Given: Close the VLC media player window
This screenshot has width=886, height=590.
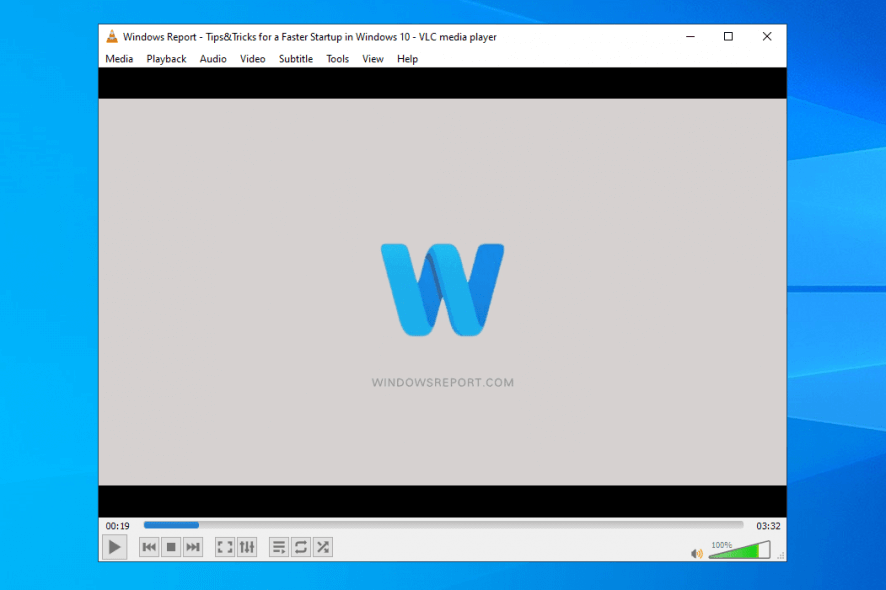Looking at the screenshot, I should click(x=767, y=37).
